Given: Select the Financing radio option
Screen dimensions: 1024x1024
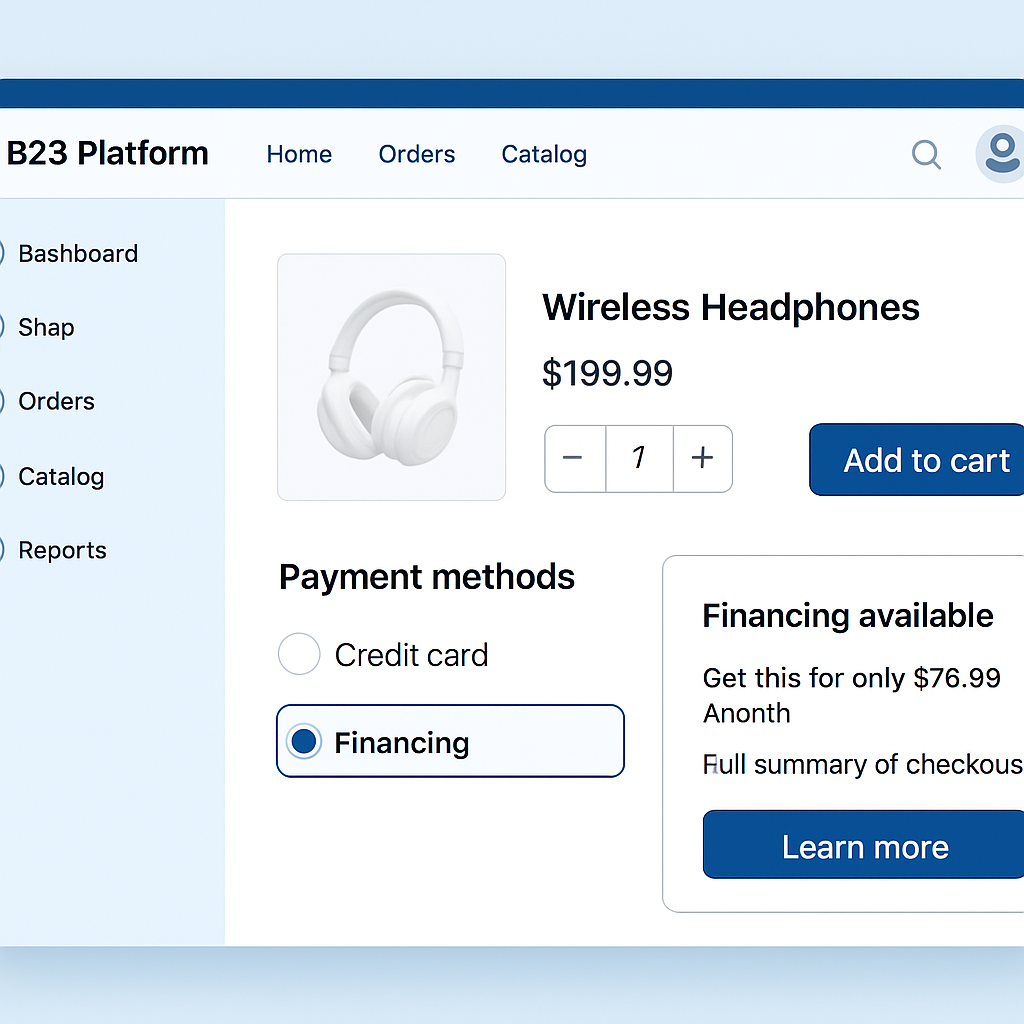Looking at the screenshot, I should 450,741.
